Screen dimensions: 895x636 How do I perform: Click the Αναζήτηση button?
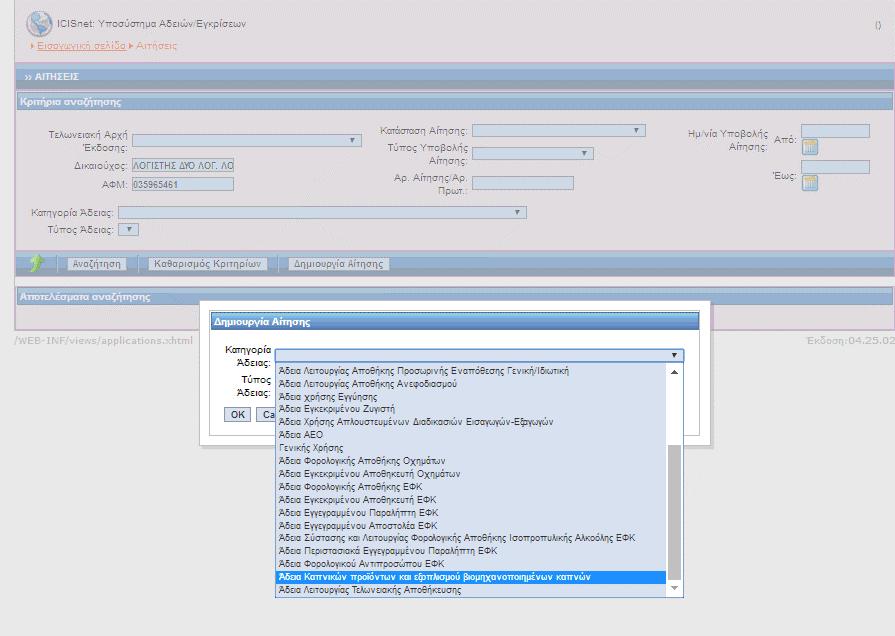point(96,264)
